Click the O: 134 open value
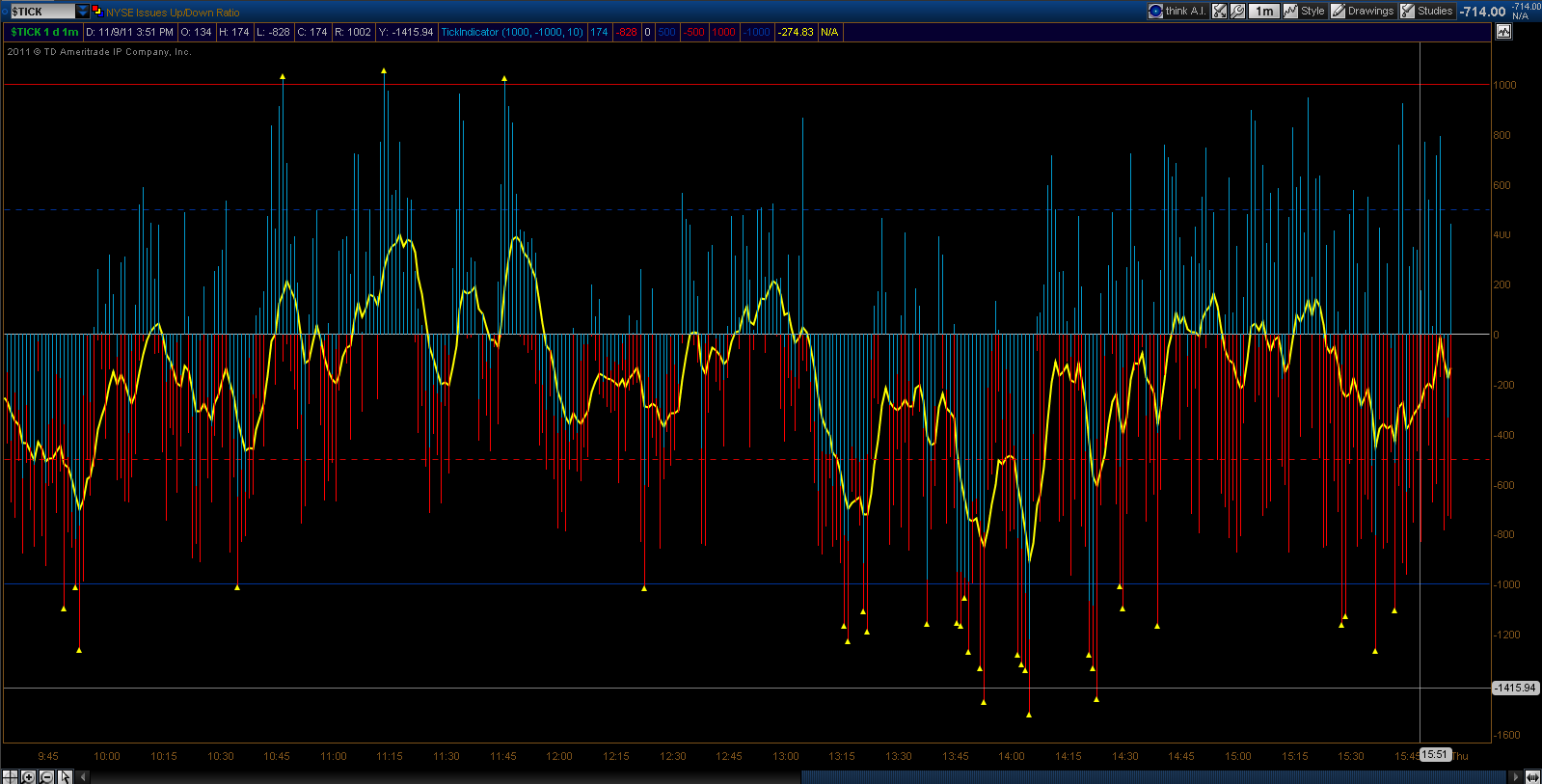Screen dimensions: 1542x784 (x=196, y=32)
